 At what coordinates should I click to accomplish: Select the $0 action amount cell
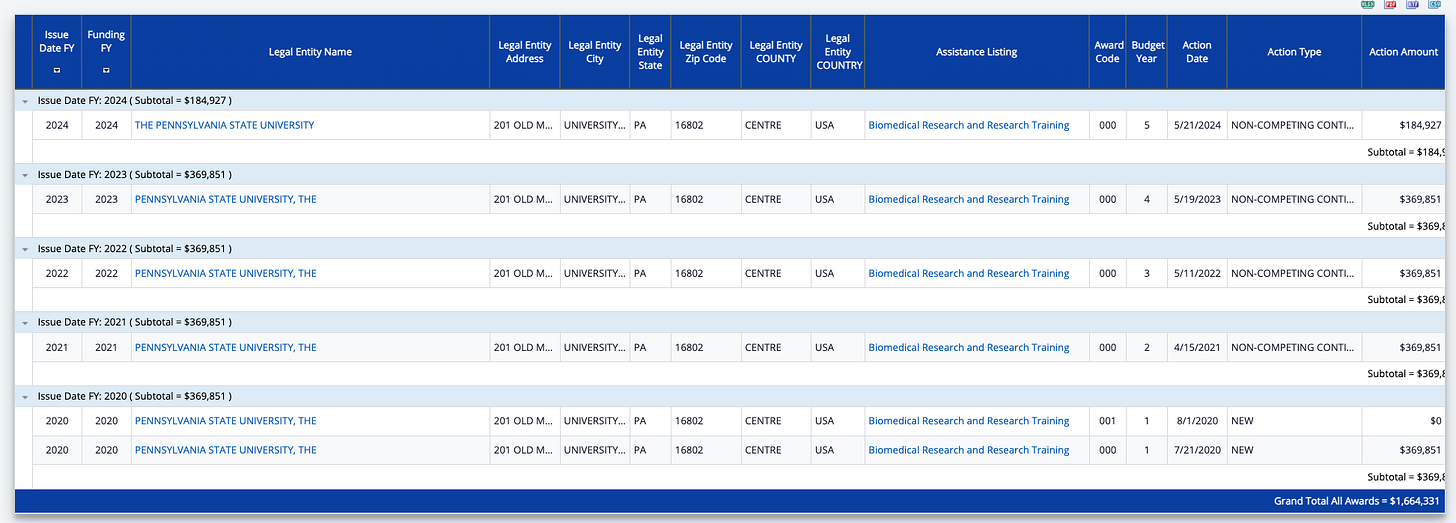click(x=1404, y=421)
